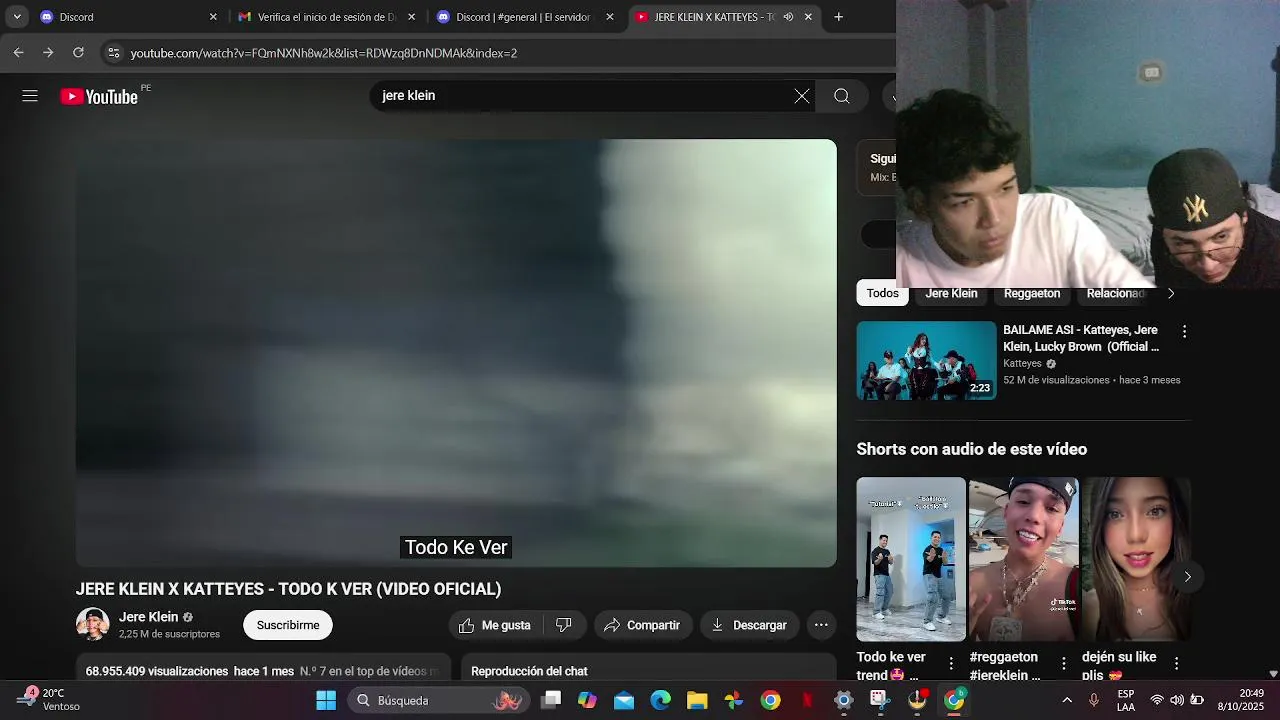Like the video with Me gusta
The image size is (1280, 720).
pos(495,625)
